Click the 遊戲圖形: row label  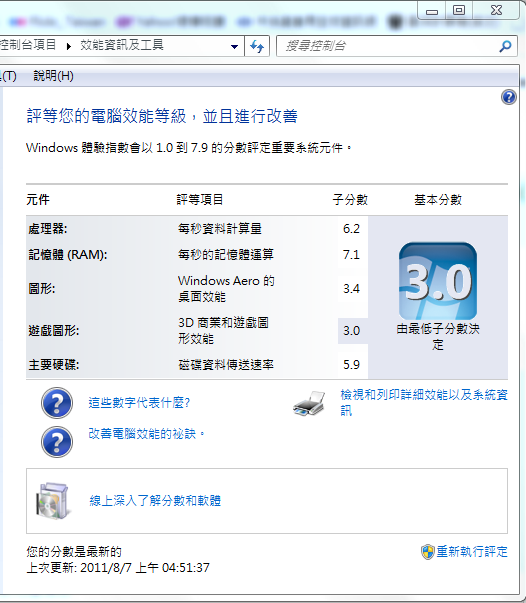click(x=54, y=331)
